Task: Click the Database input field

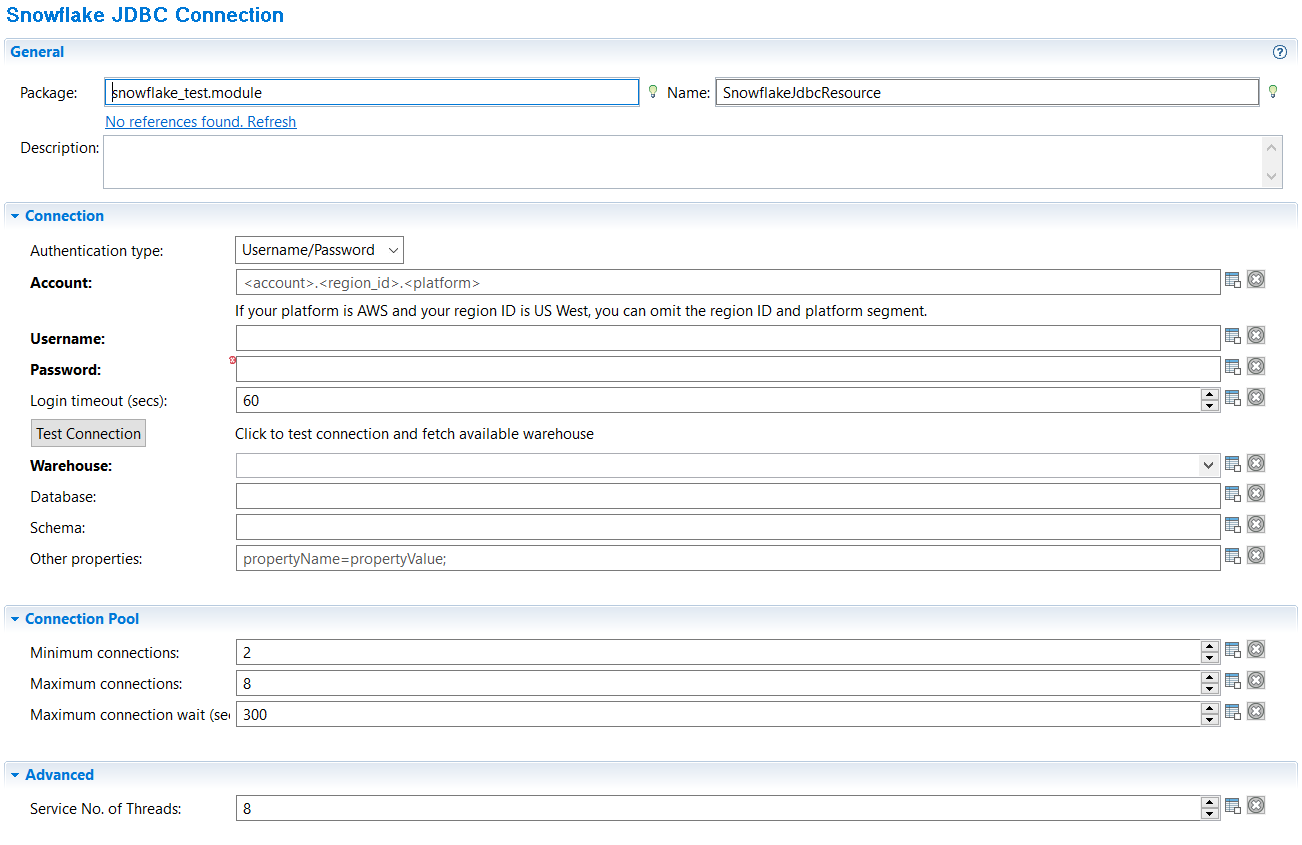Action: (x=728, y=496)
